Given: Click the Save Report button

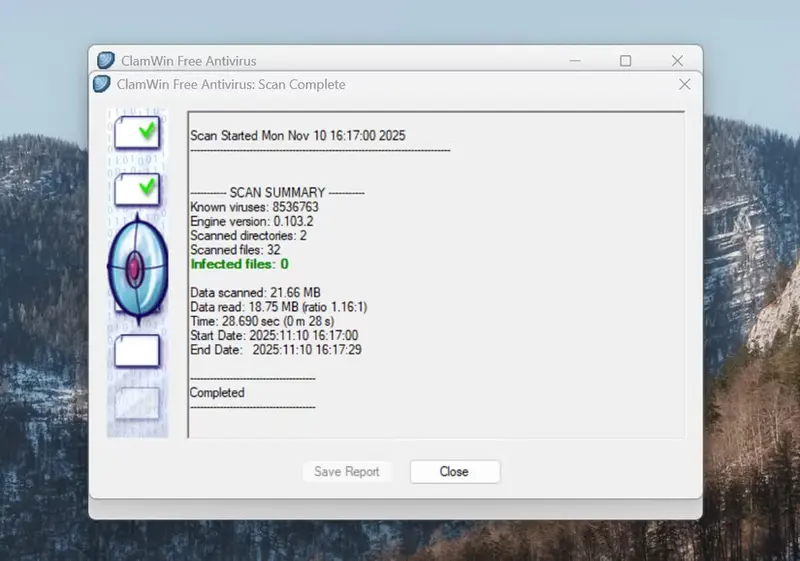Looking at the screenshot, I should pyautogui.click(x=346, y=472).
